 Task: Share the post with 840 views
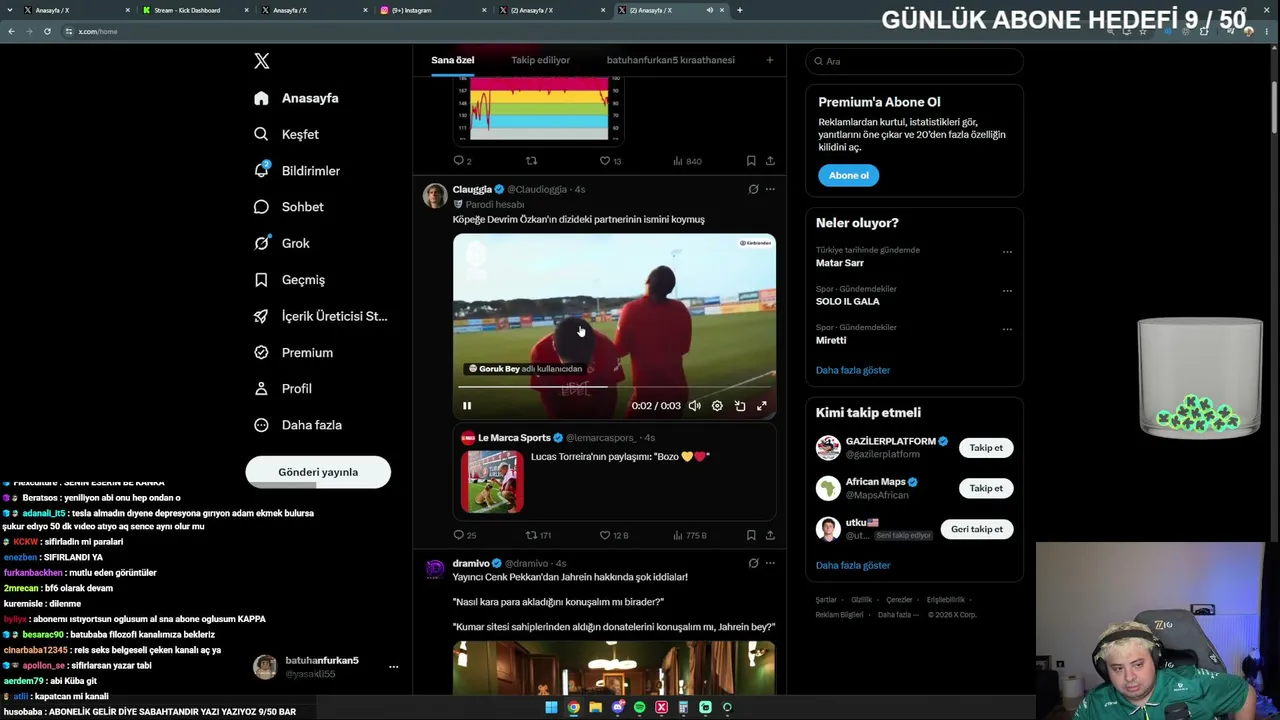click(770, 160)
